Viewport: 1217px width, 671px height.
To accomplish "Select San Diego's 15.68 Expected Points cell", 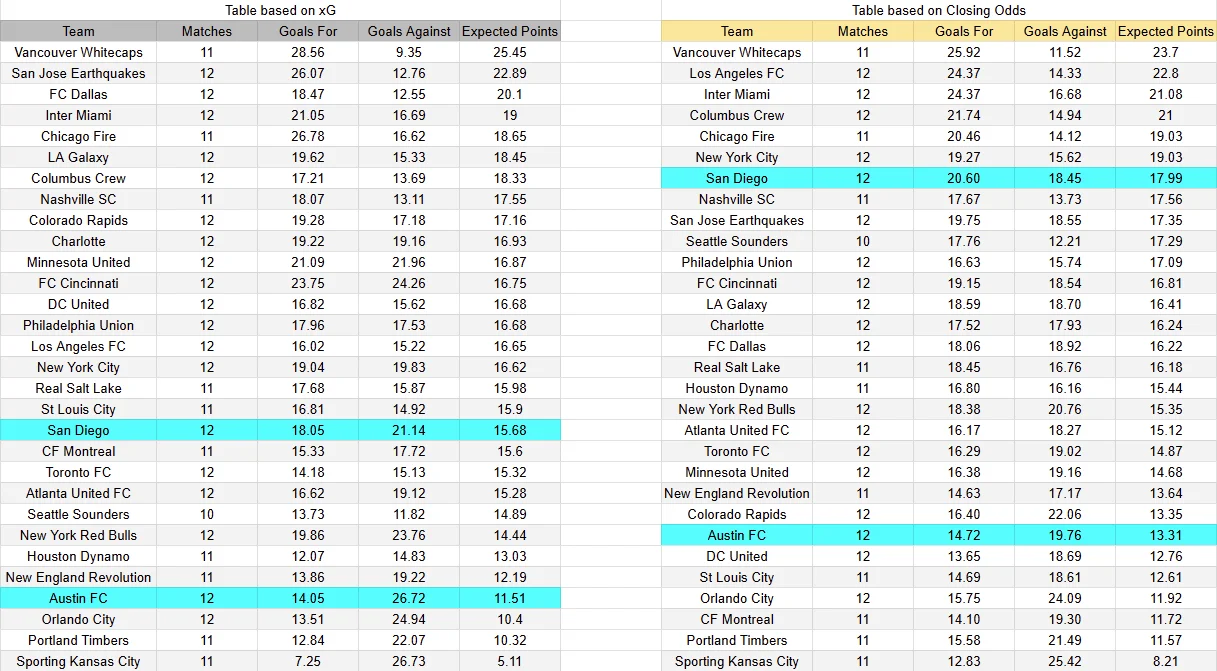I will 510,430.
